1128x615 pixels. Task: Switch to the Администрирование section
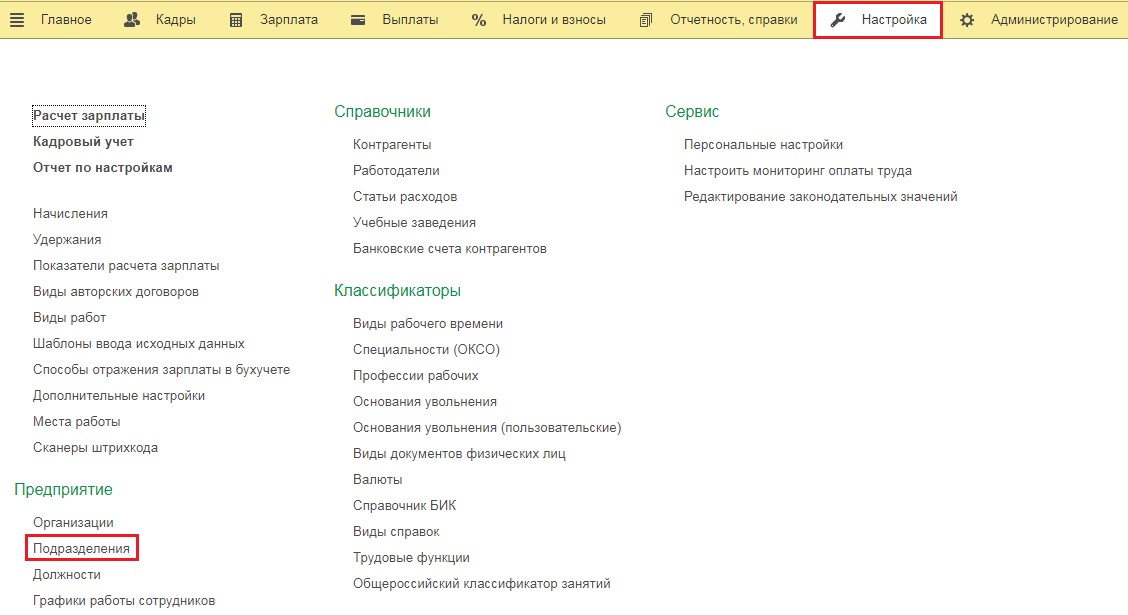pyautogui.click(x=1054, y=20)
